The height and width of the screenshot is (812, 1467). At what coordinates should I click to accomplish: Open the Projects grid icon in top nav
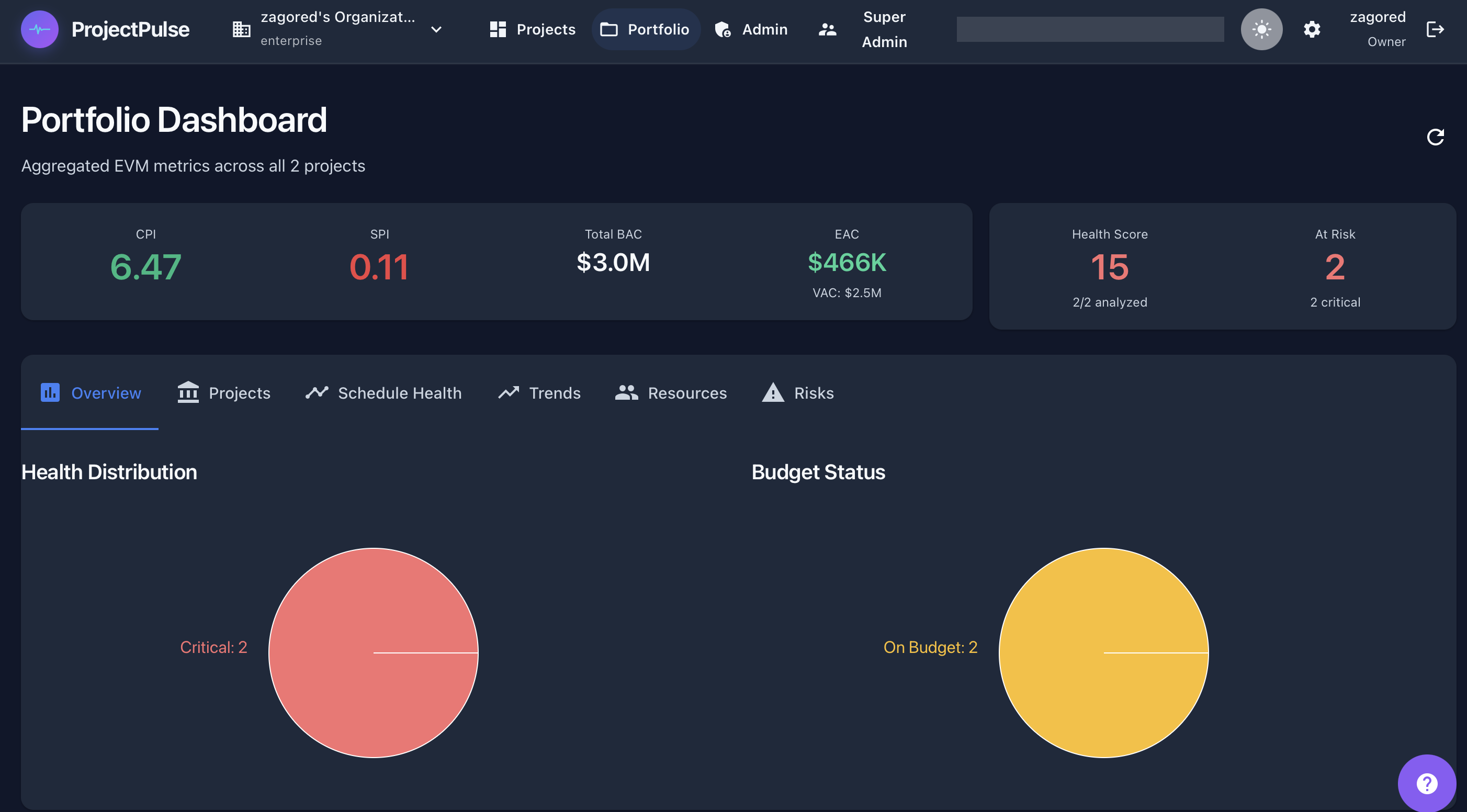[x=497, y=29]
